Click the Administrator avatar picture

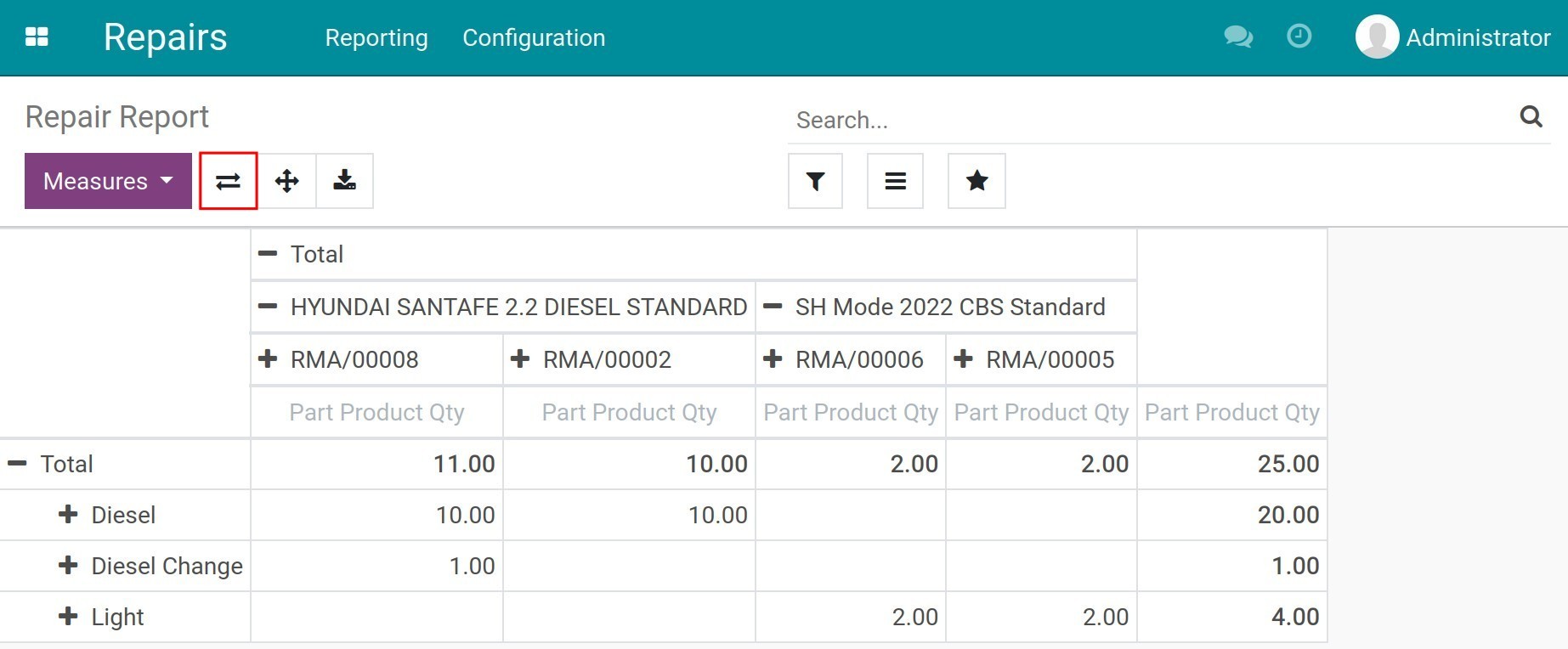click(x=1377, y=37)
